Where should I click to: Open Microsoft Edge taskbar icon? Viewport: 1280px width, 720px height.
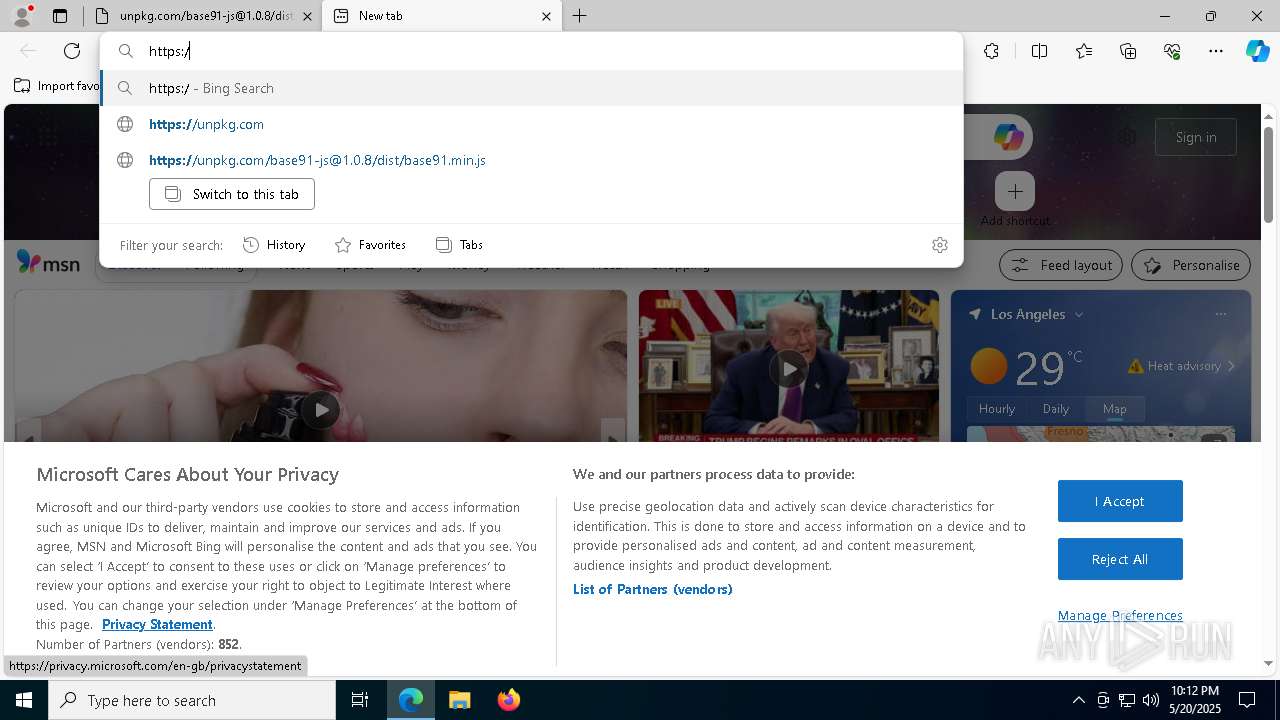coord(411,700)
